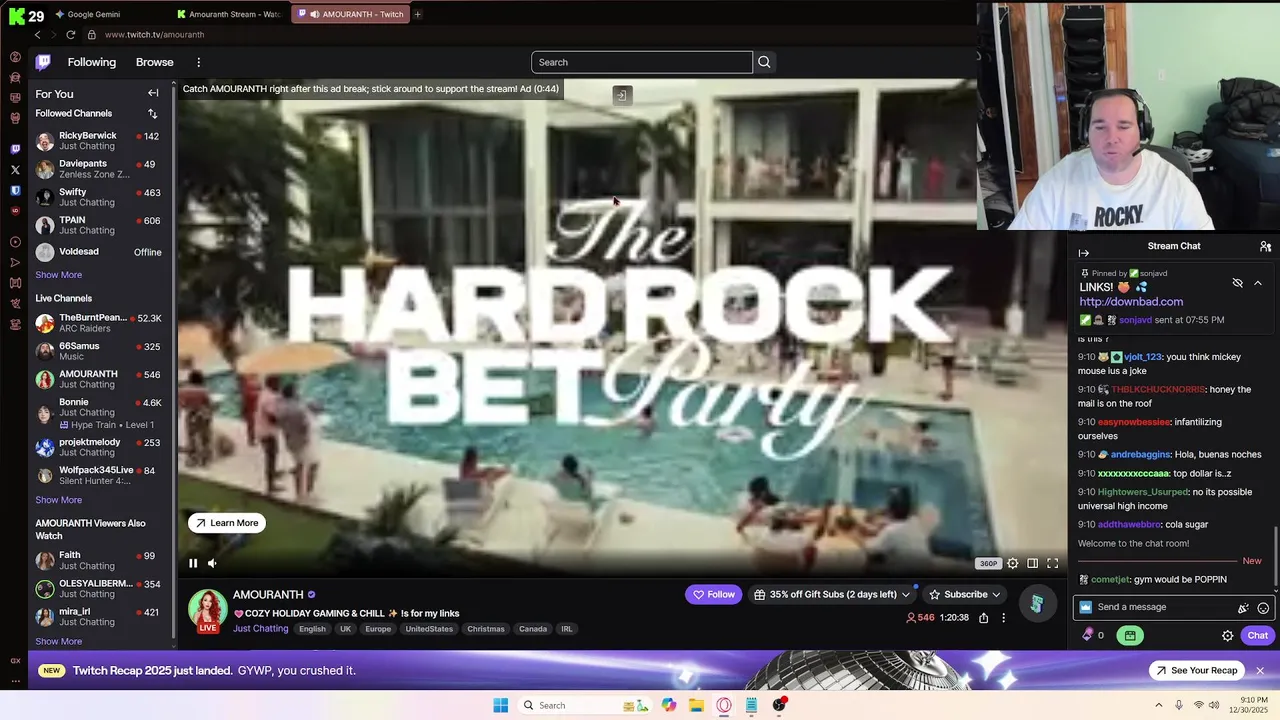Pause the stream video
This screenshot has width=1280, height=720.
tap(193, 563)
